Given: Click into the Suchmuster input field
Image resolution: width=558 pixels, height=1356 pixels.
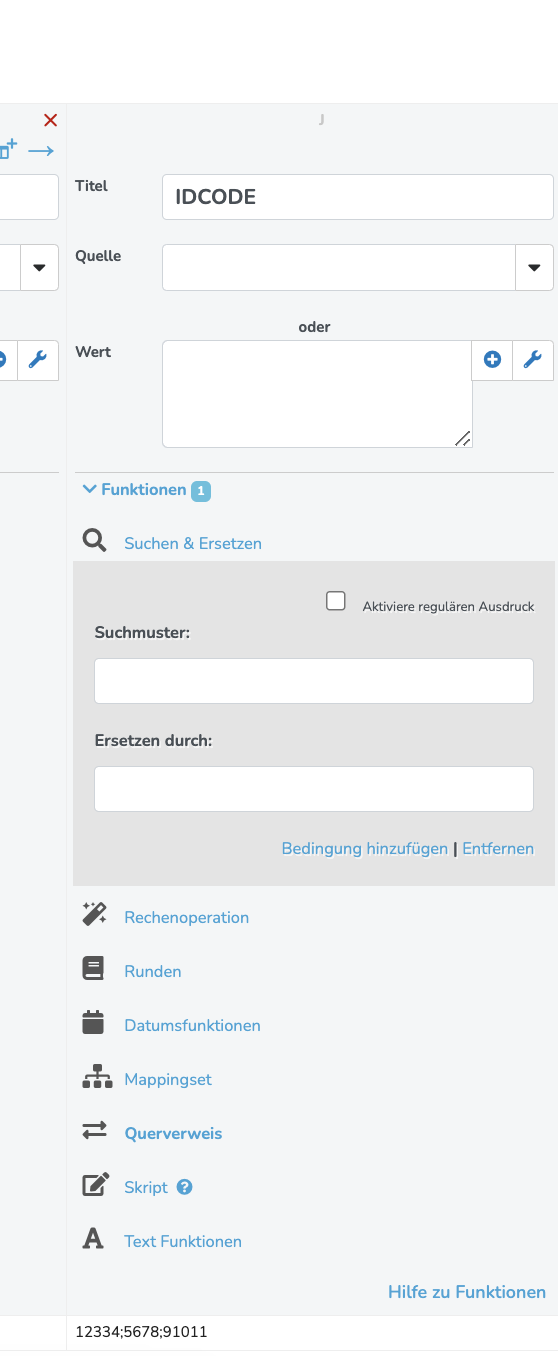Looking at the screenshot, I should coord(314,681).
